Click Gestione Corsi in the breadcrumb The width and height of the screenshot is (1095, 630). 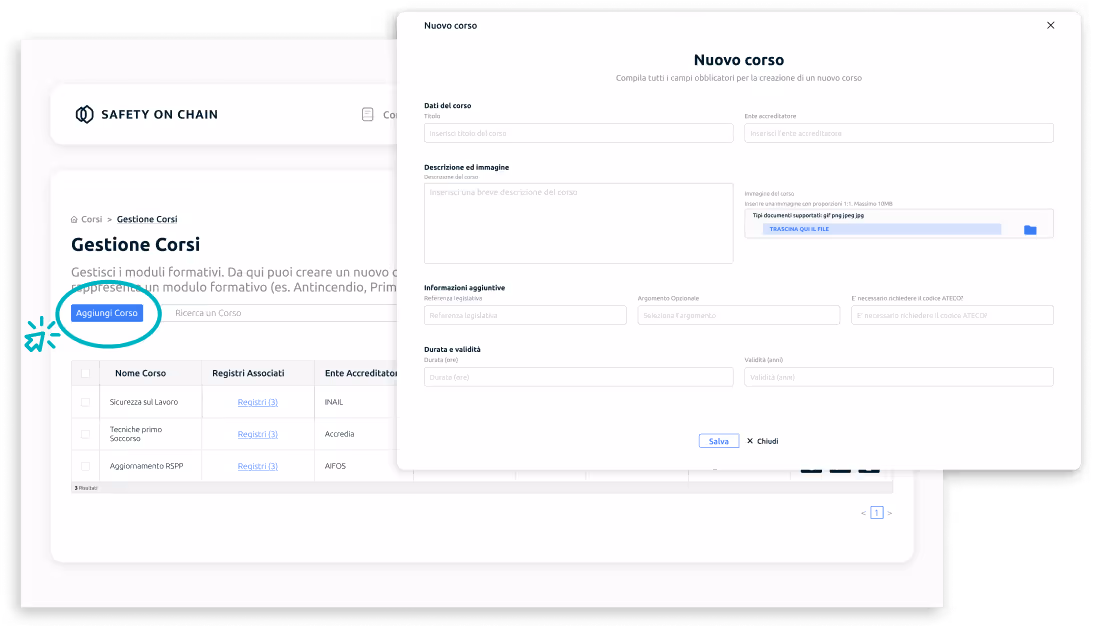tap(147, 219)
